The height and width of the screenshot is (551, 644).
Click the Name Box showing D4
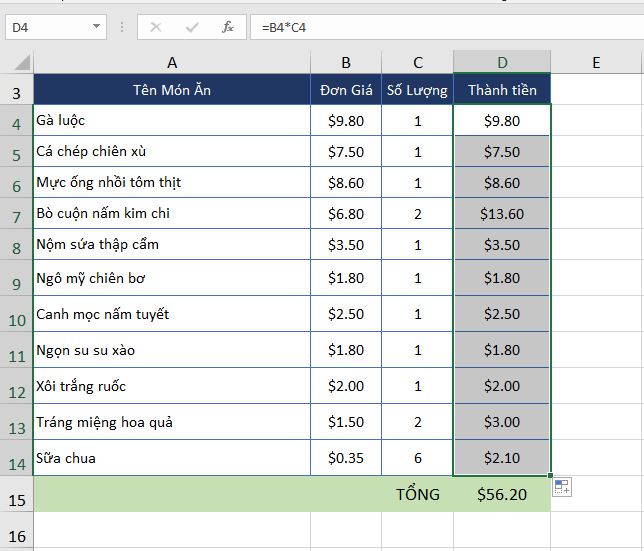(x=56, y=28)
